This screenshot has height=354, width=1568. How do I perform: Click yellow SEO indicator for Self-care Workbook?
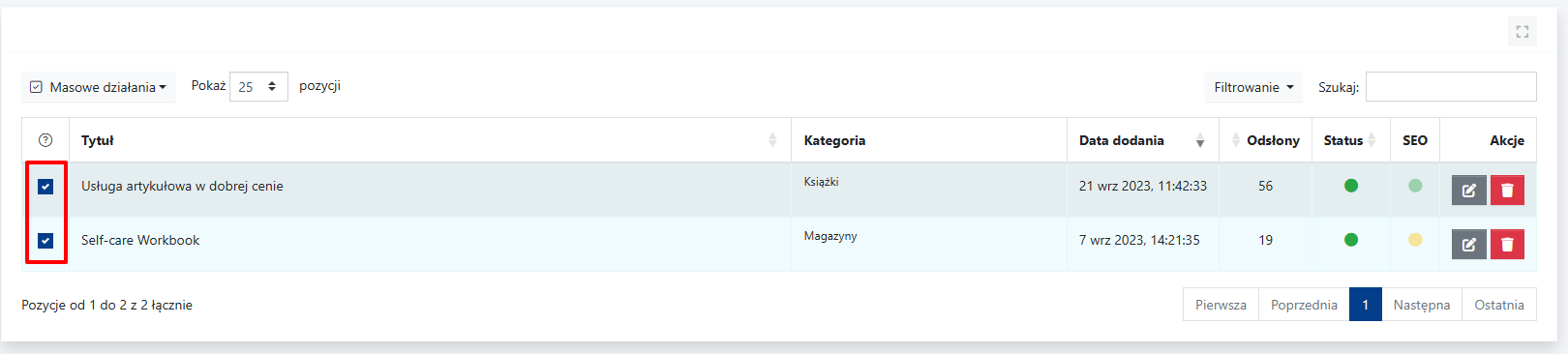tap(1415, 240)
